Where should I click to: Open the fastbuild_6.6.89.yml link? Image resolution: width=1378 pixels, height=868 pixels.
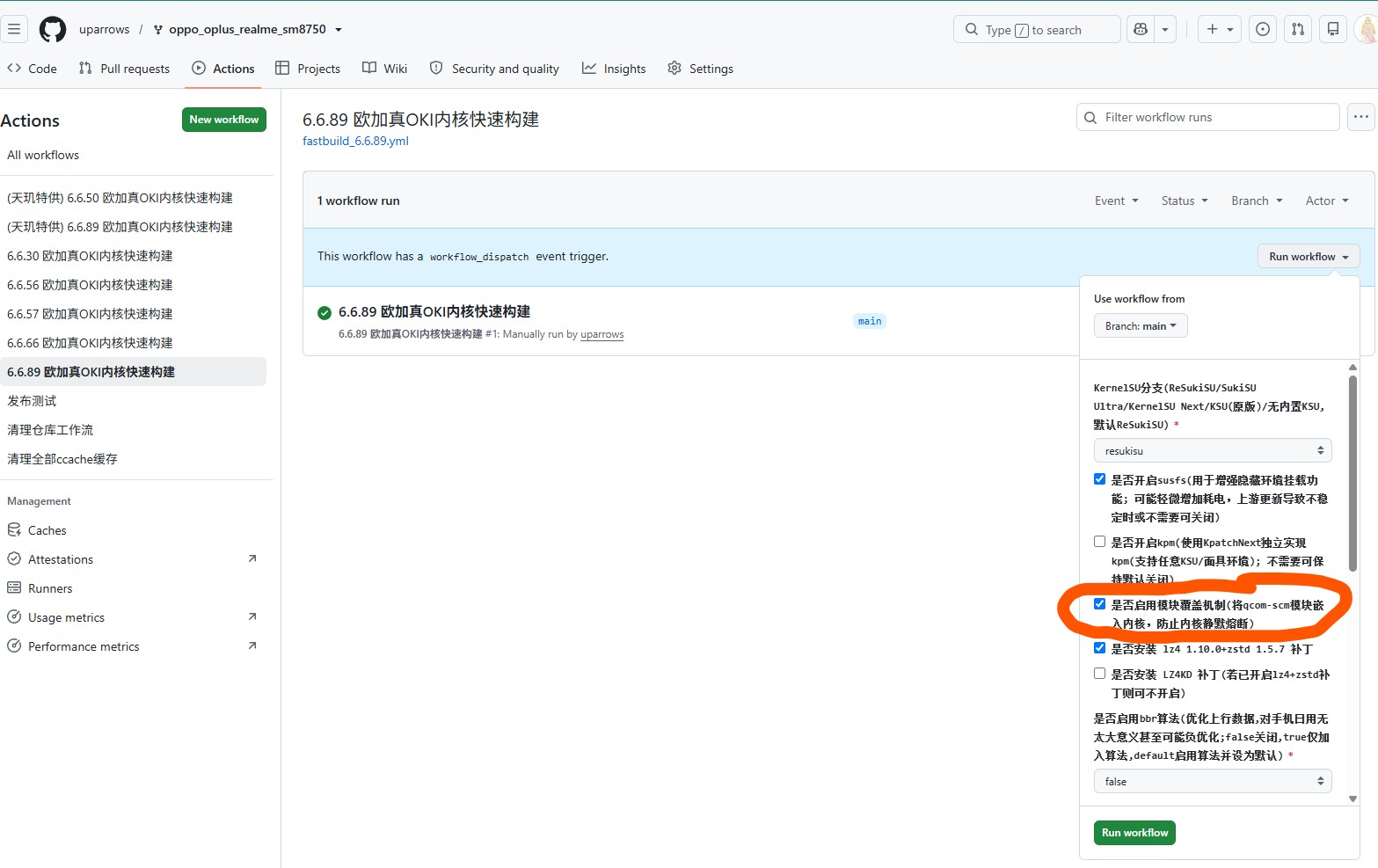[355, 141]
